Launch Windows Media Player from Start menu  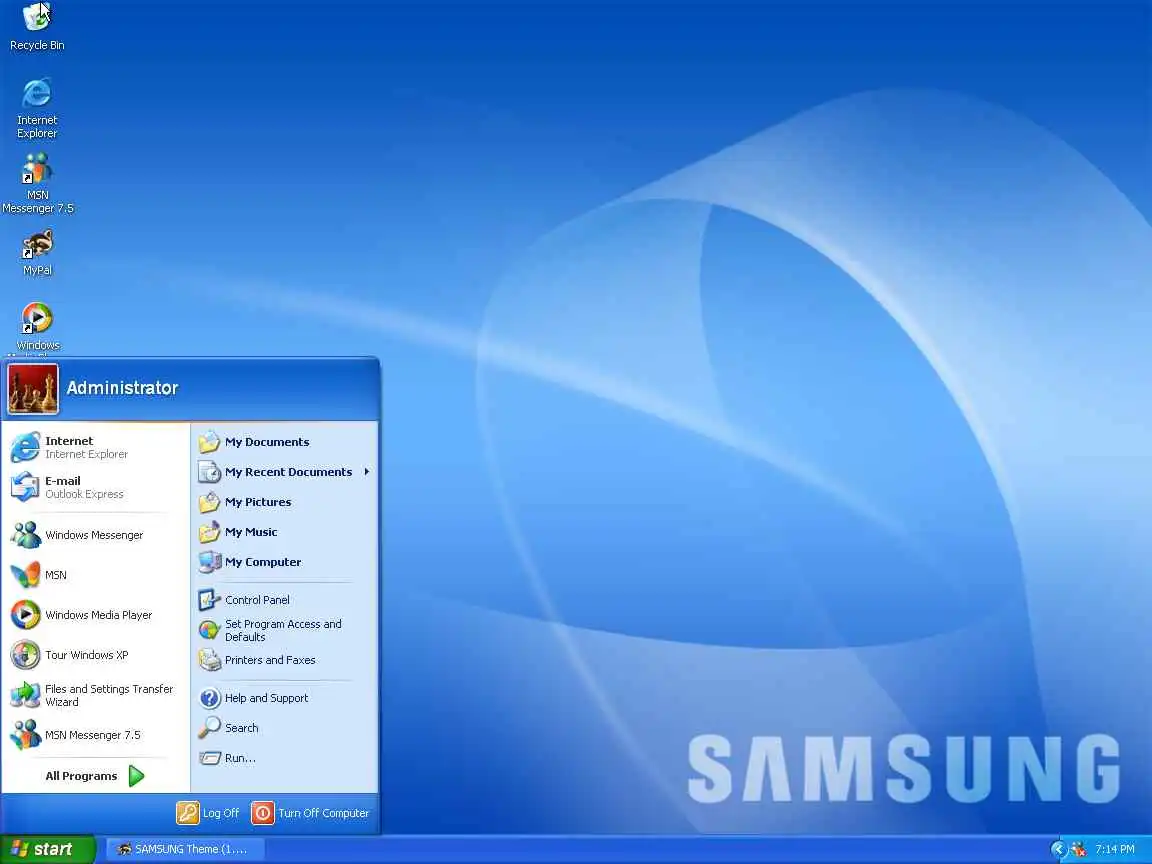tap(96, 615)
